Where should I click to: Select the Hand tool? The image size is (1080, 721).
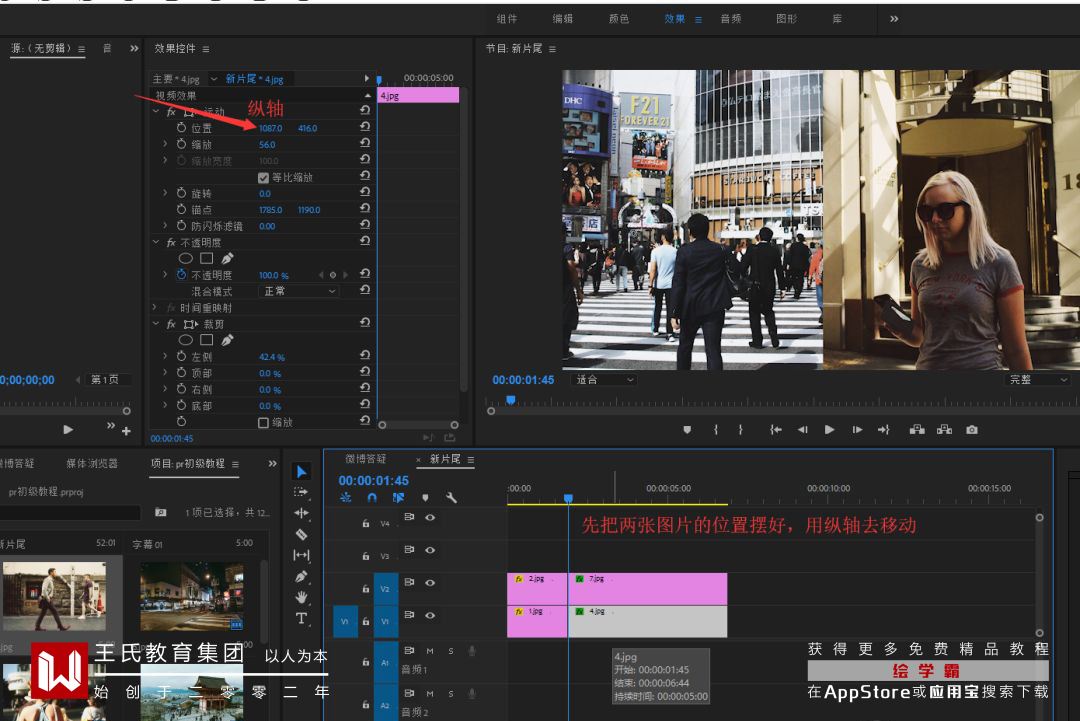(302, 597)
